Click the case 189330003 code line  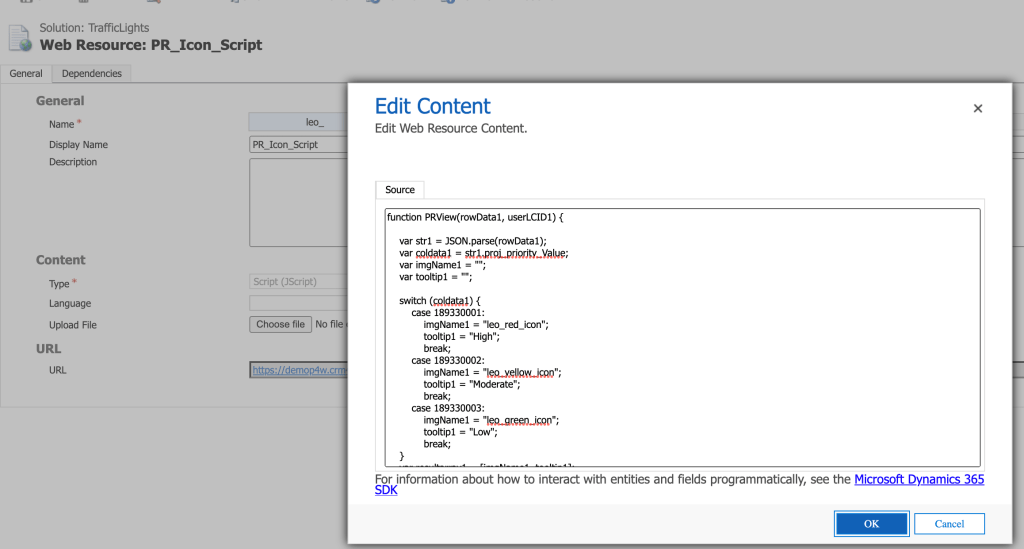448,408
